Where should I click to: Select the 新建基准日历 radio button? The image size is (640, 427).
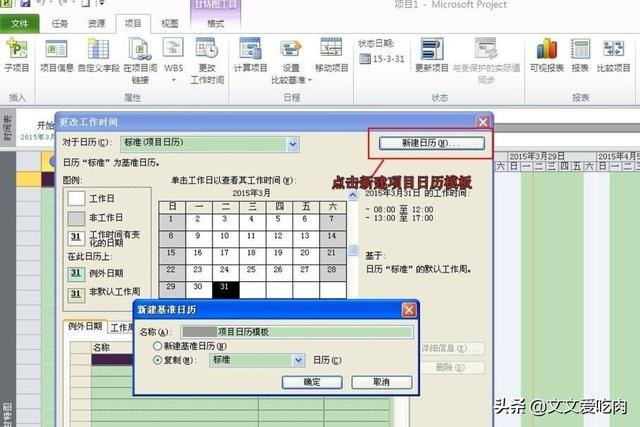tap(157, 346)
